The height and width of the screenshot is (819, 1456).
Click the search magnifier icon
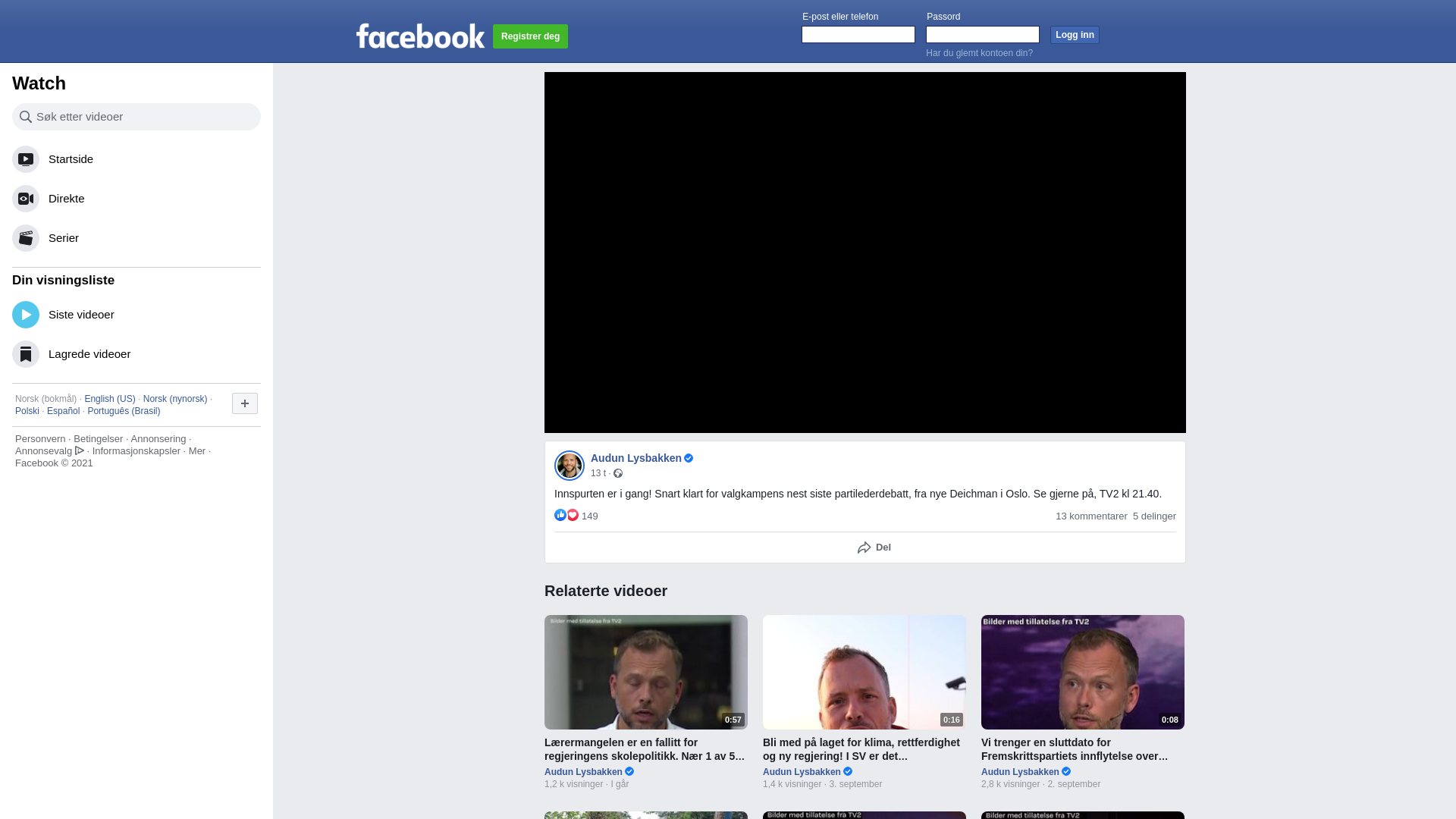point(26,117)
